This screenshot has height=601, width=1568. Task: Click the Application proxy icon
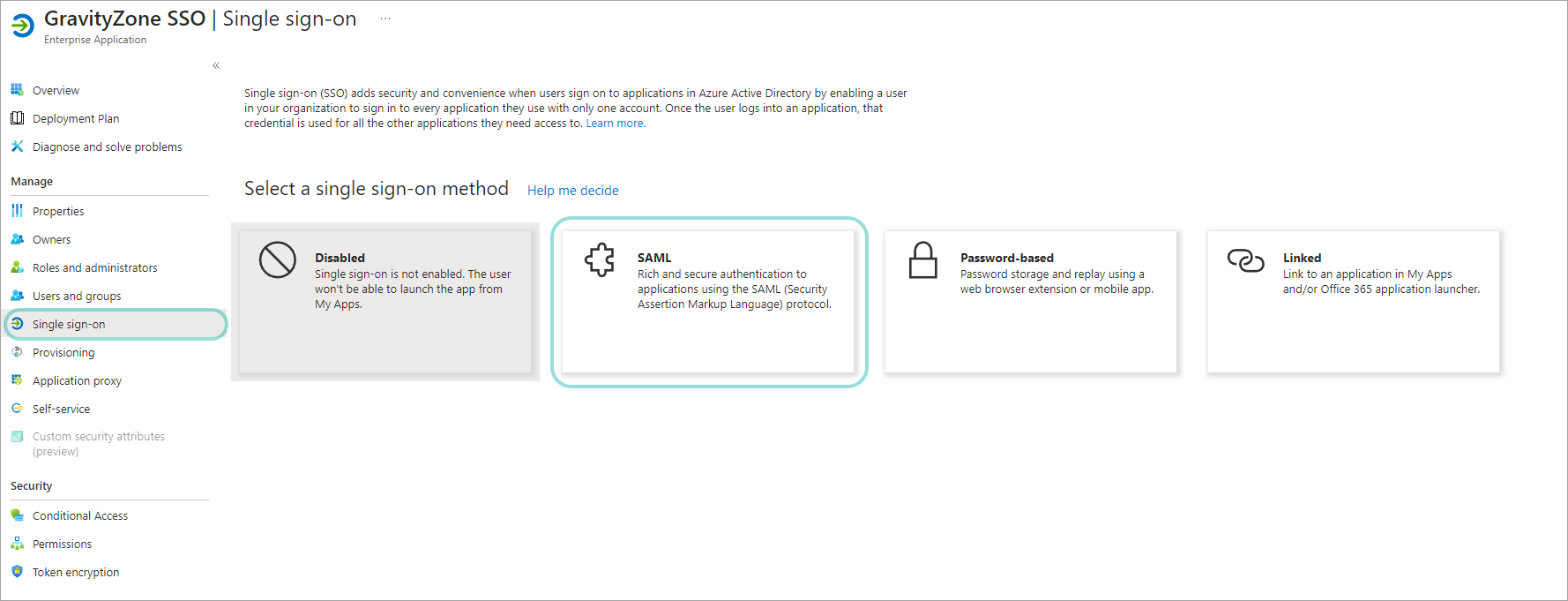click(17, 380)
